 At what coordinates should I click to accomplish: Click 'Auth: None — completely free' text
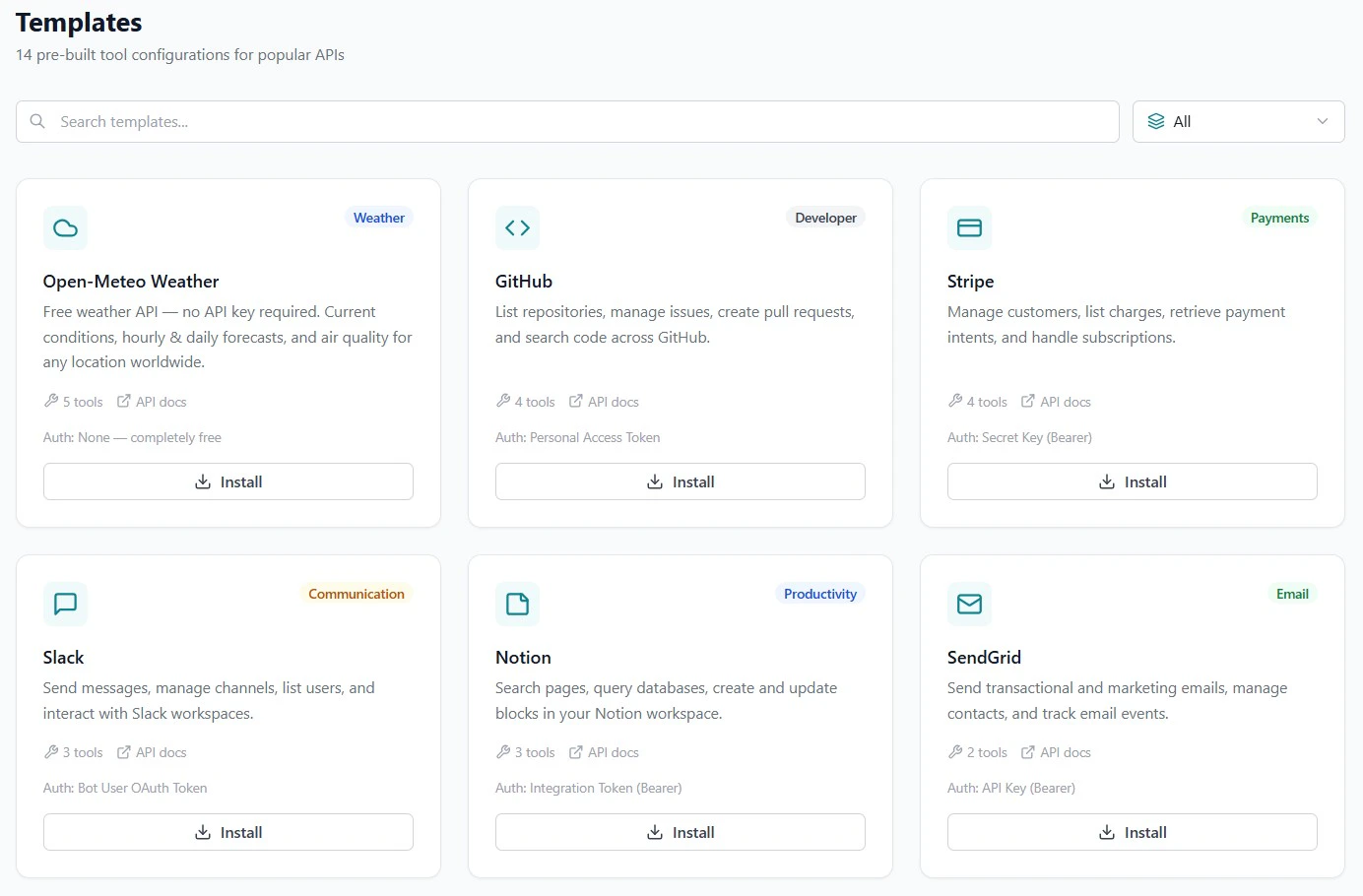pos(132,437)
